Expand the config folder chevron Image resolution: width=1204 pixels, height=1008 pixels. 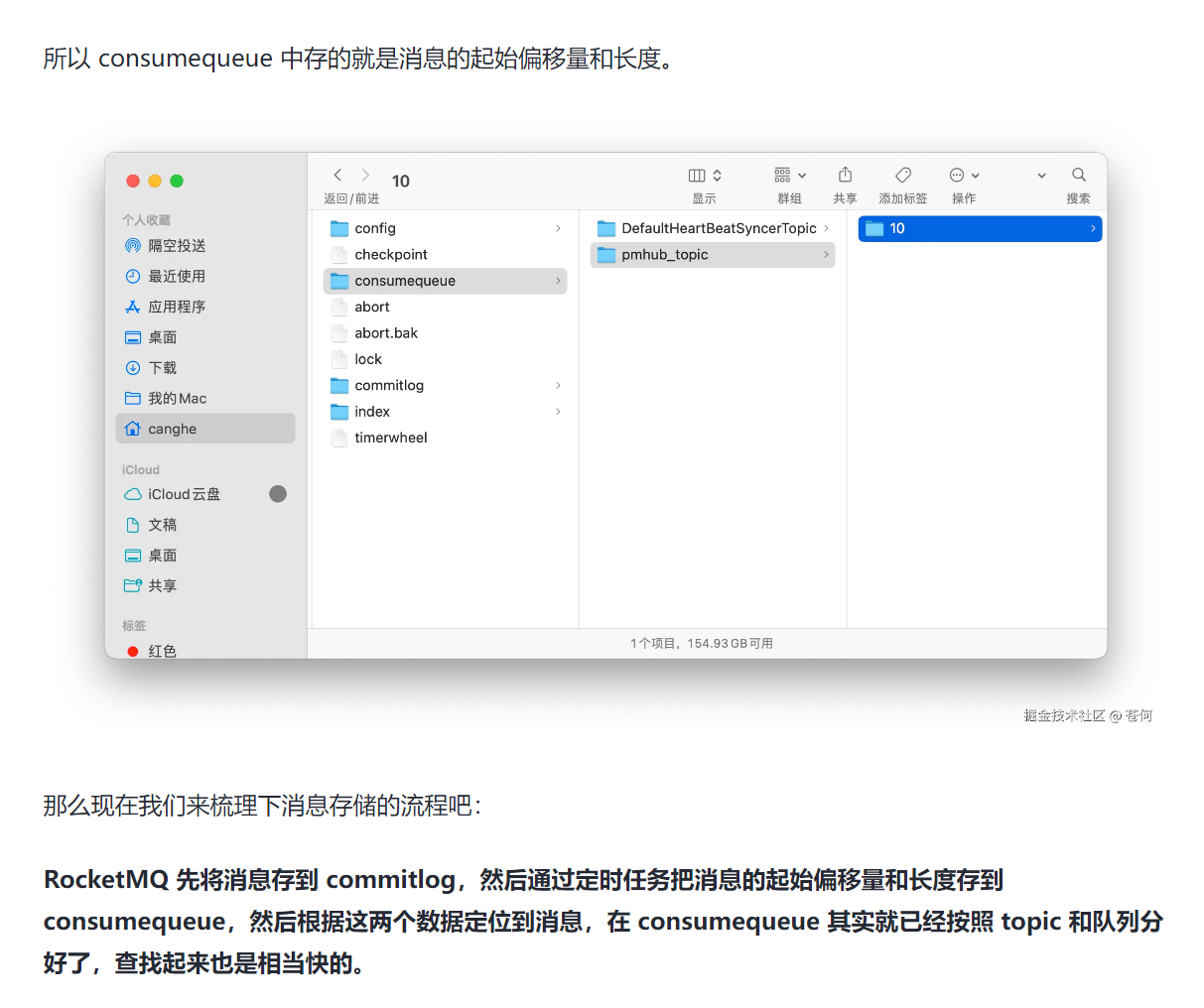[x=558, y=228]
